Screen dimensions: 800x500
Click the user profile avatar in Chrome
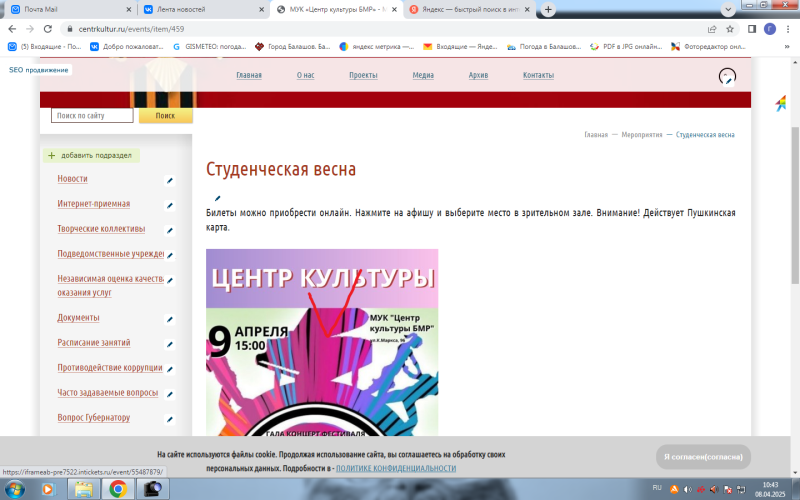tap(770, 29)
